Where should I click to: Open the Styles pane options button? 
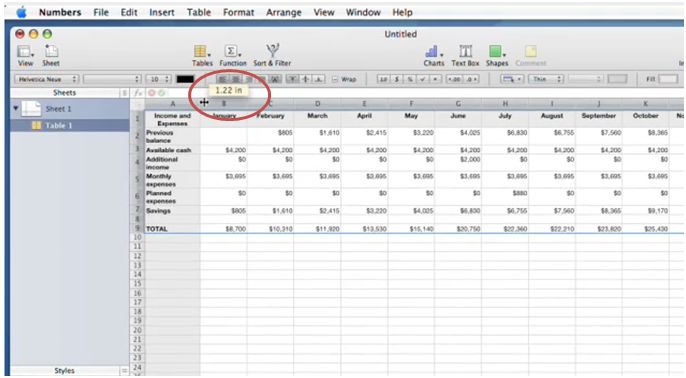coord(124,371)
